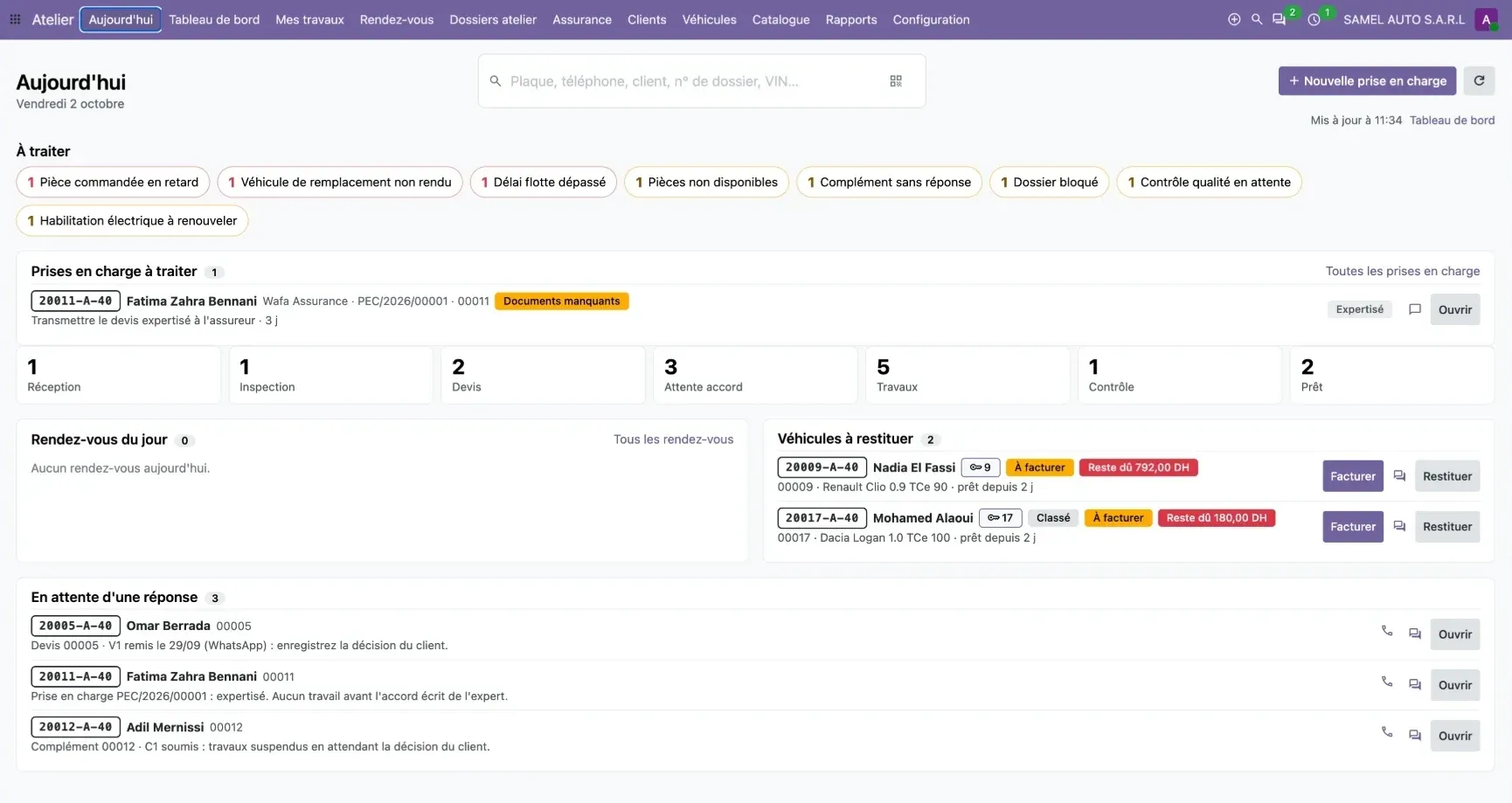Open Tous les rendez-vous link
This screenshot has width=1512, height=803.
673,440
